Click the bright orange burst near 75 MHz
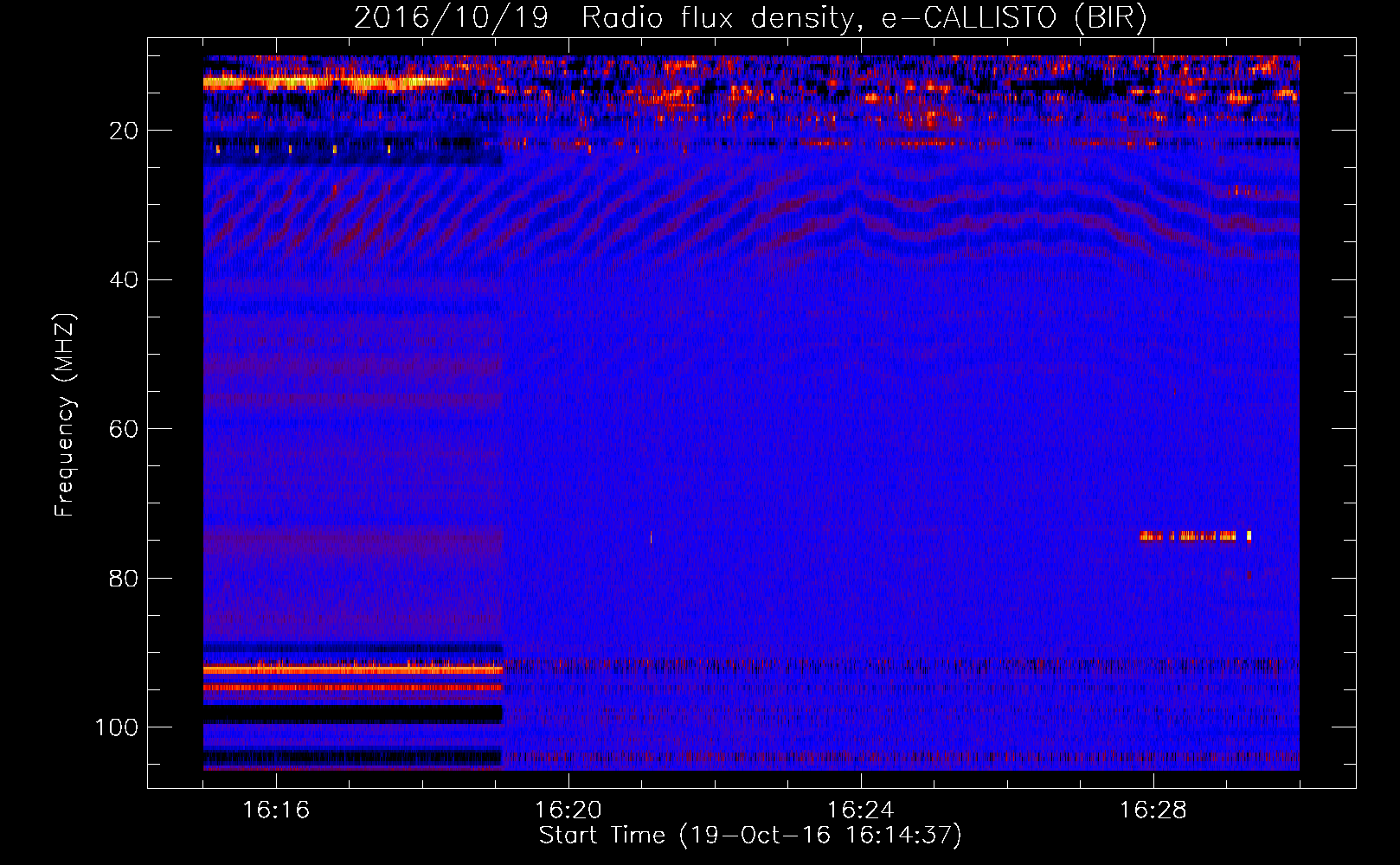 (x=1196, y=536)
